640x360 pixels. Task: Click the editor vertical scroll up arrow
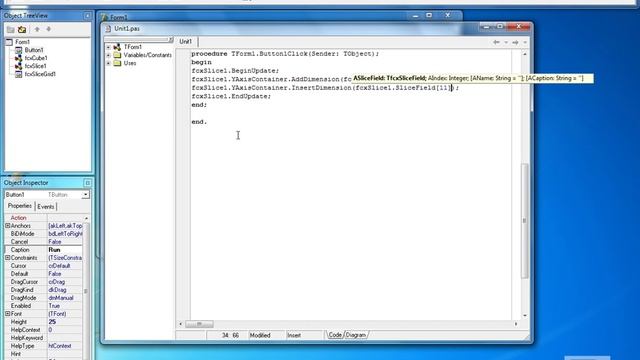click(x=525, y=54)
